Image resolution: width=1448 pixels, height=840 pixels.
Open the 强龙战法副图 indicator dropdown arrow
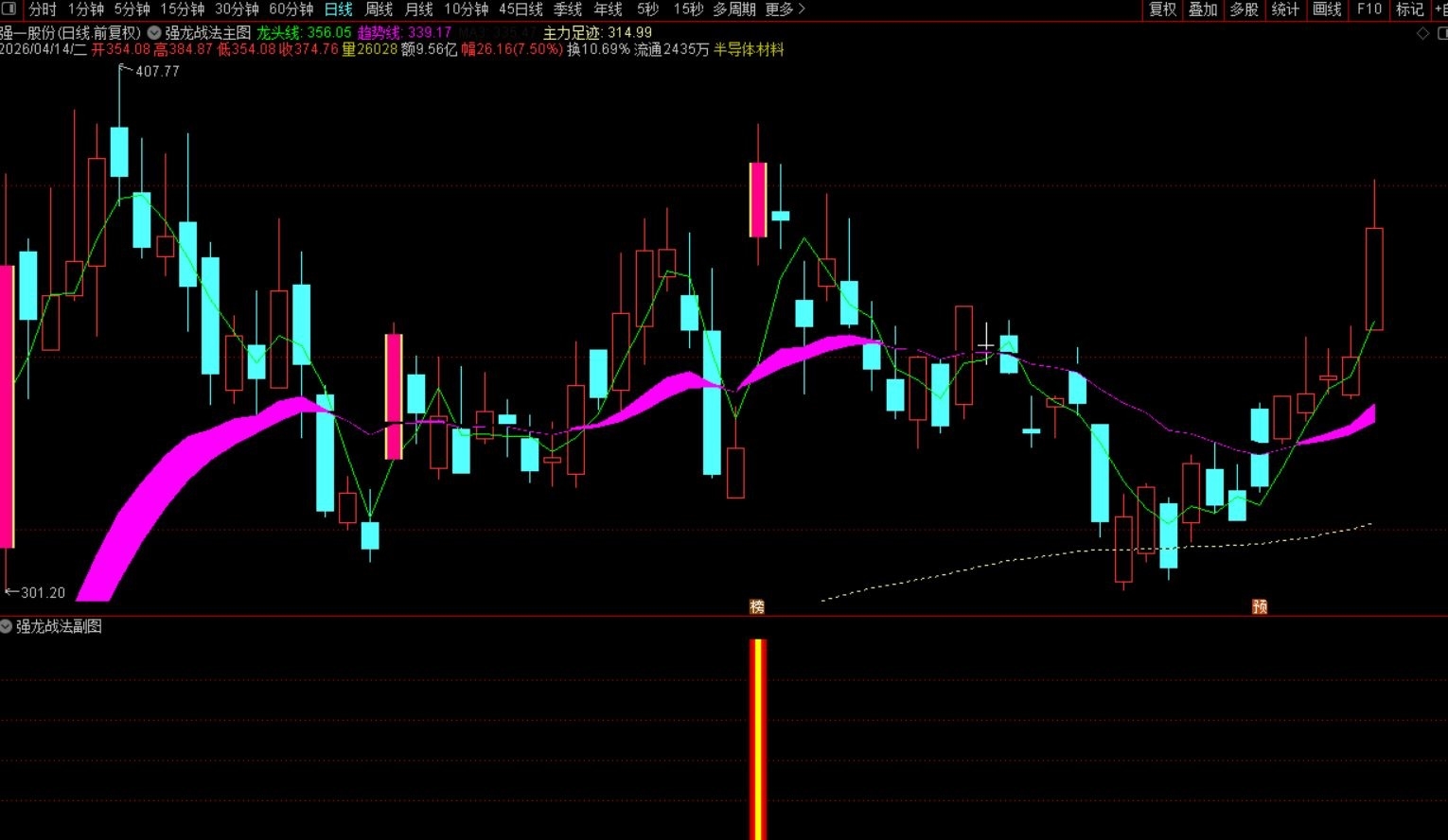(7, 626)
